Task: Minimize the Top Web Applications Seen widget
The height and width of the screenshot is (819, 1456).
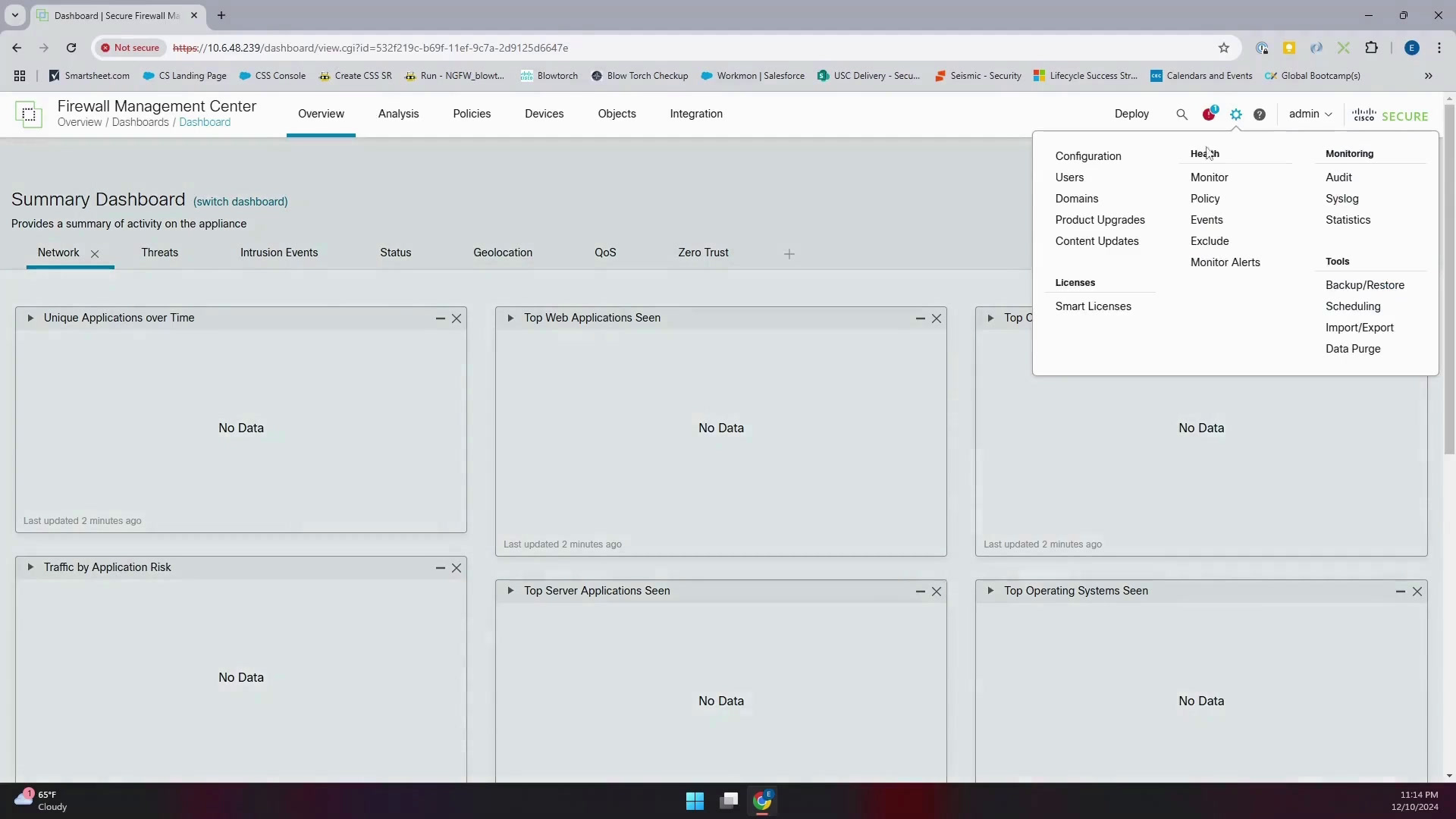Action: pyautogui.click(x=921, y=318)
